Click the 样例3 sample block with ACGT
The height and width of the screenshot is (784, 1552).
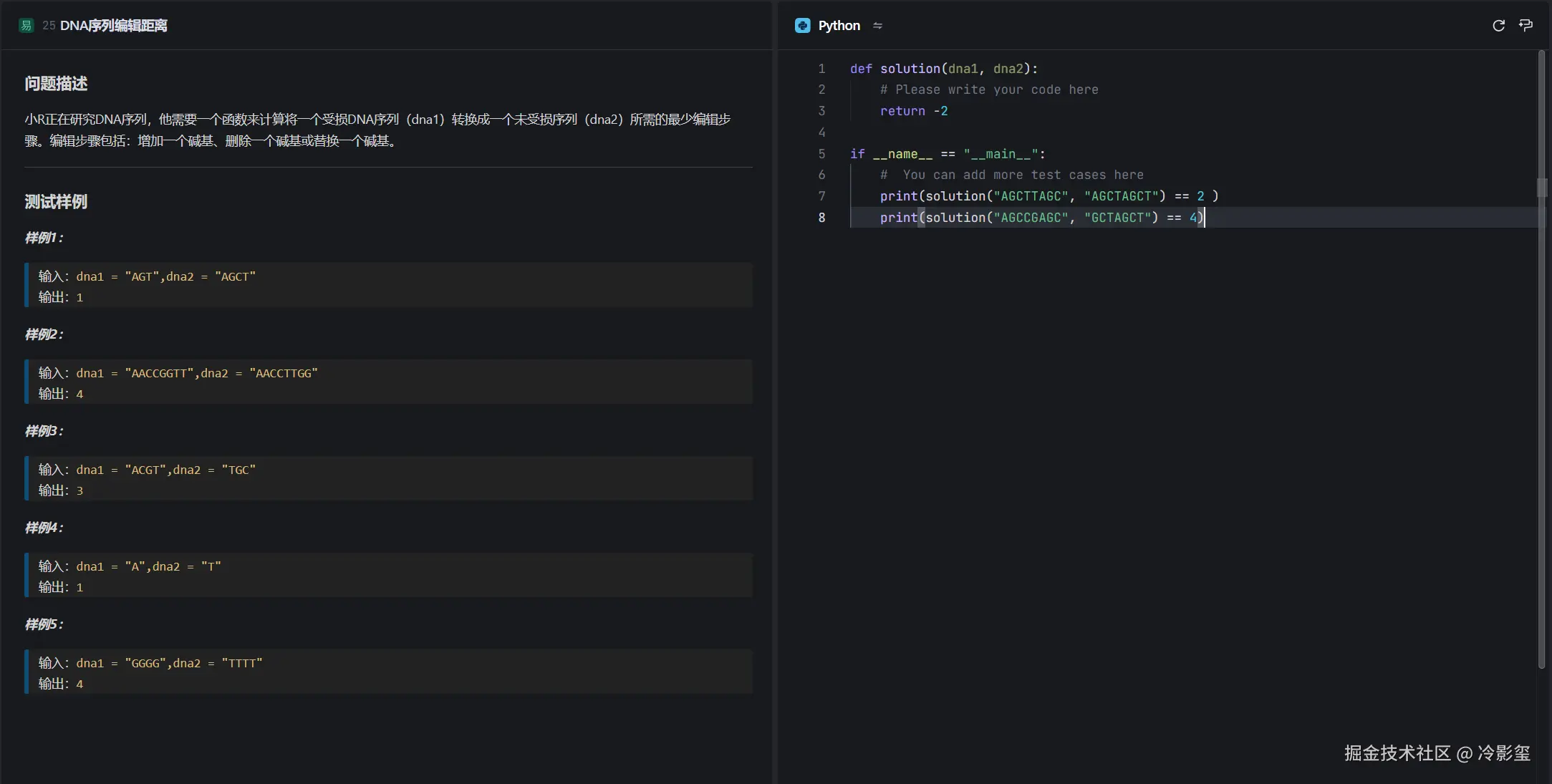[x=387, y=479]
